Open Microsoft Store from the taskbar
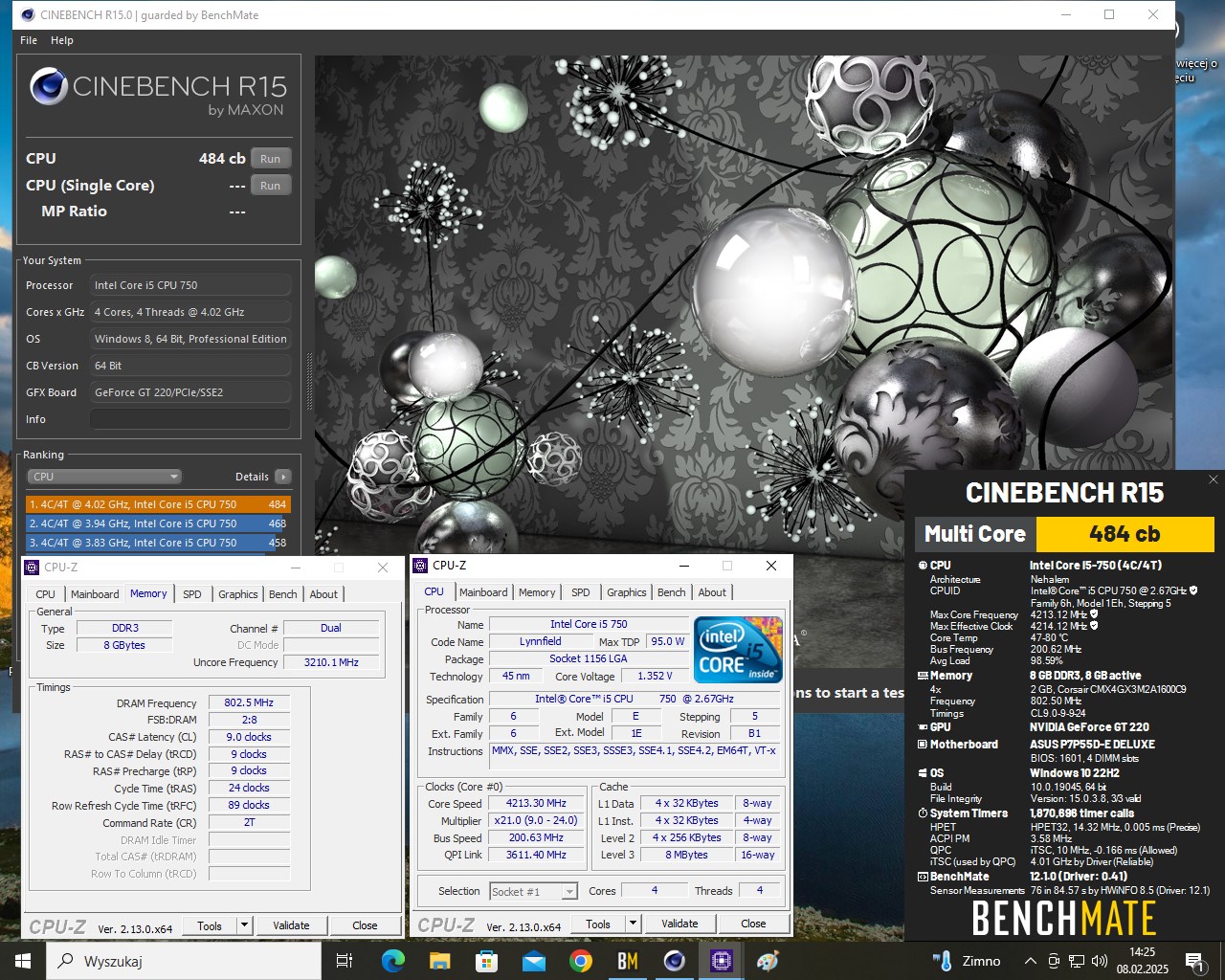The width and height of the screenshot is (1225, 980). point(486,961)
